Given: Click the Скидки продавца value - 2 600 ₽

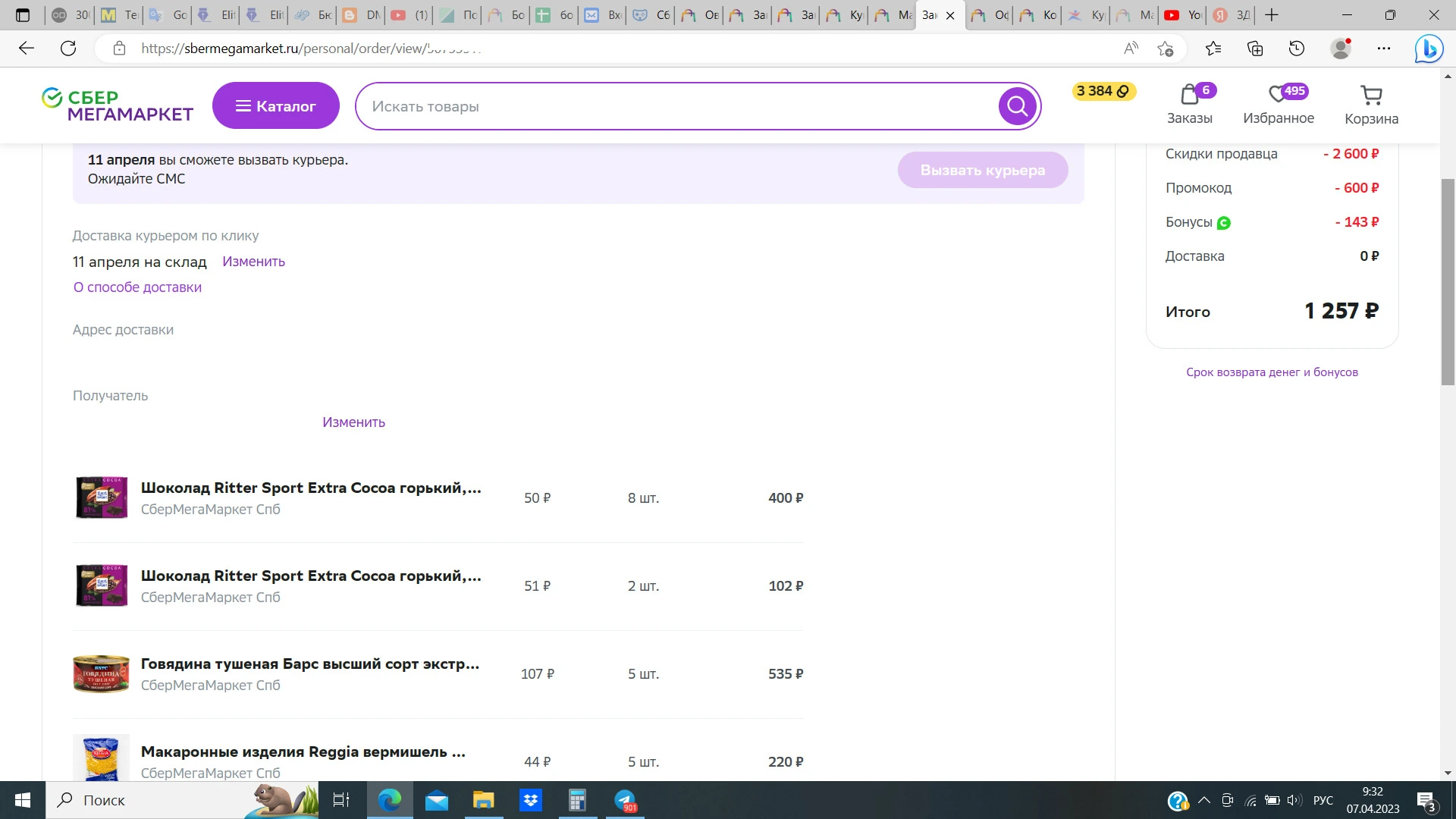Looking at the screenshot, I should pyautogui.click(x=1351, y=154).
